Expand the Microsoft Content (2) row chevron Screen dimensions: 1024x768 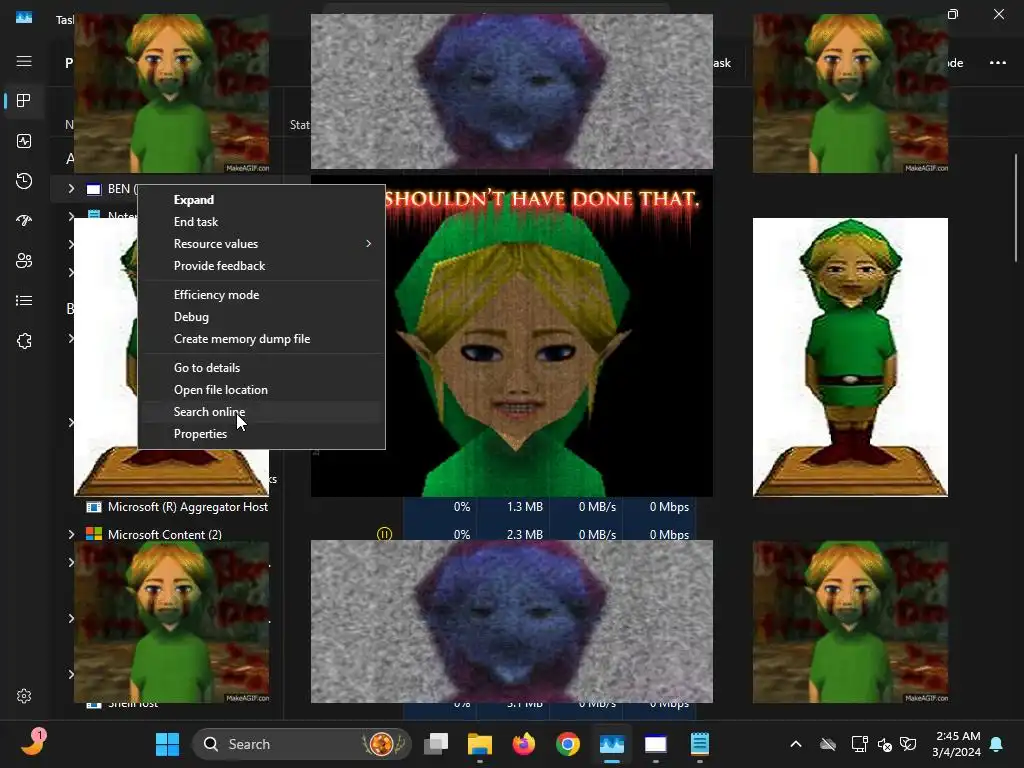[x=71, y=534]
